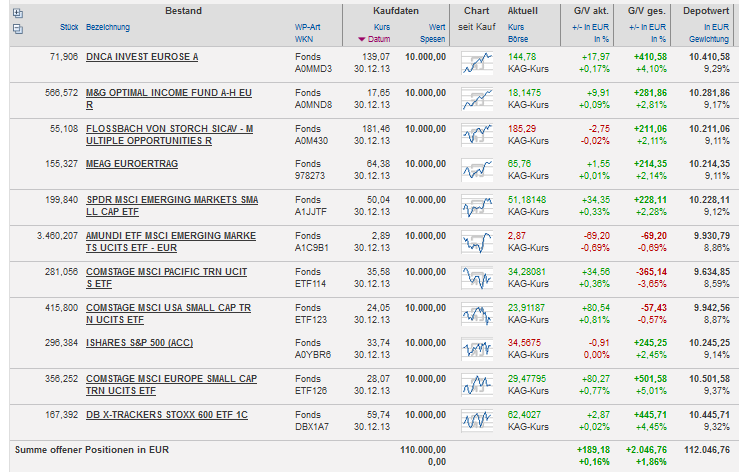The height and width of the screenshot is (472, 739).
Task: Click total gain +2.046,76
Action: pyautogui.click(x=646, y=450)
